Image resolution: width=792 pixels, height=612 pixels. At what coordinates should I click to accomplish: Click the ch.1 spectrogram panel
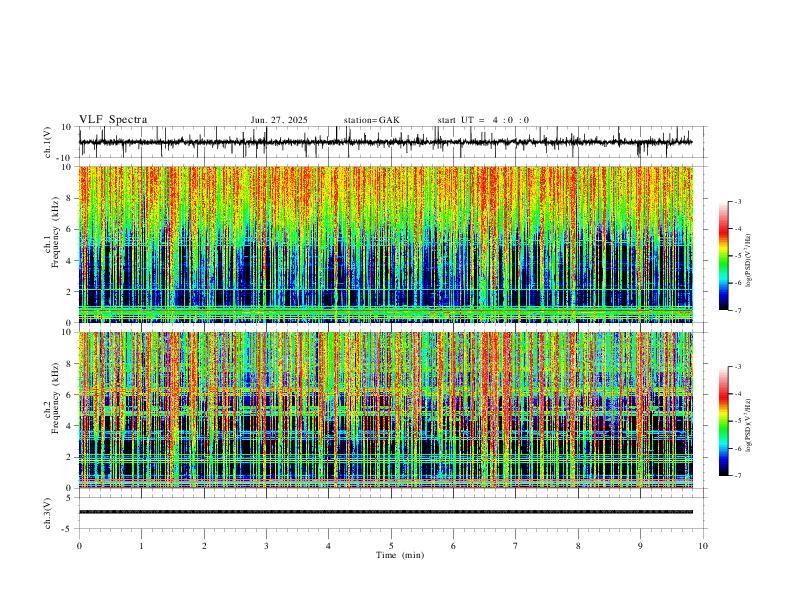[x=386, y=244]
